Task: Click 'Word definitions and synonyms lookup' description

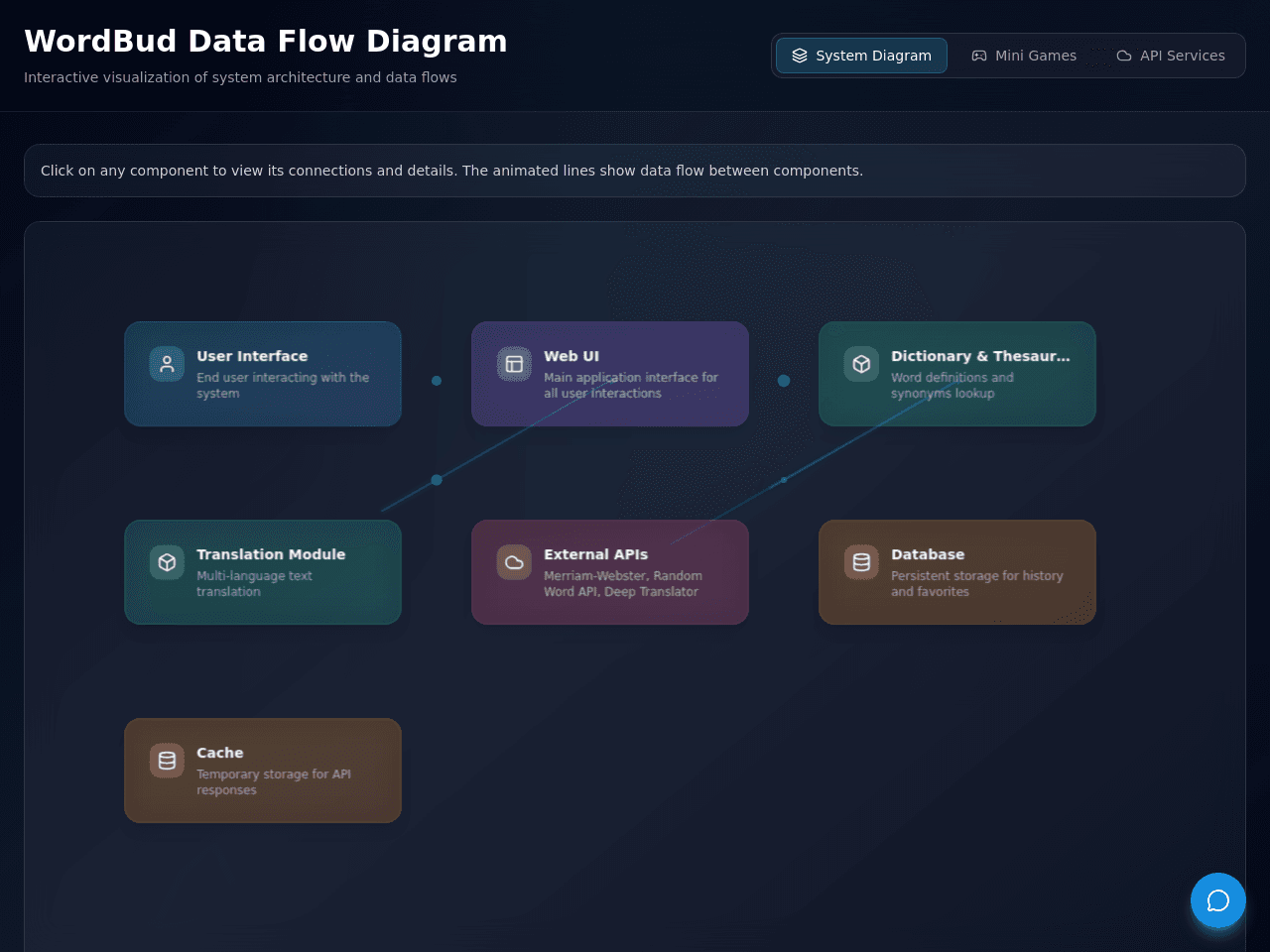Action: coord(952,386)
